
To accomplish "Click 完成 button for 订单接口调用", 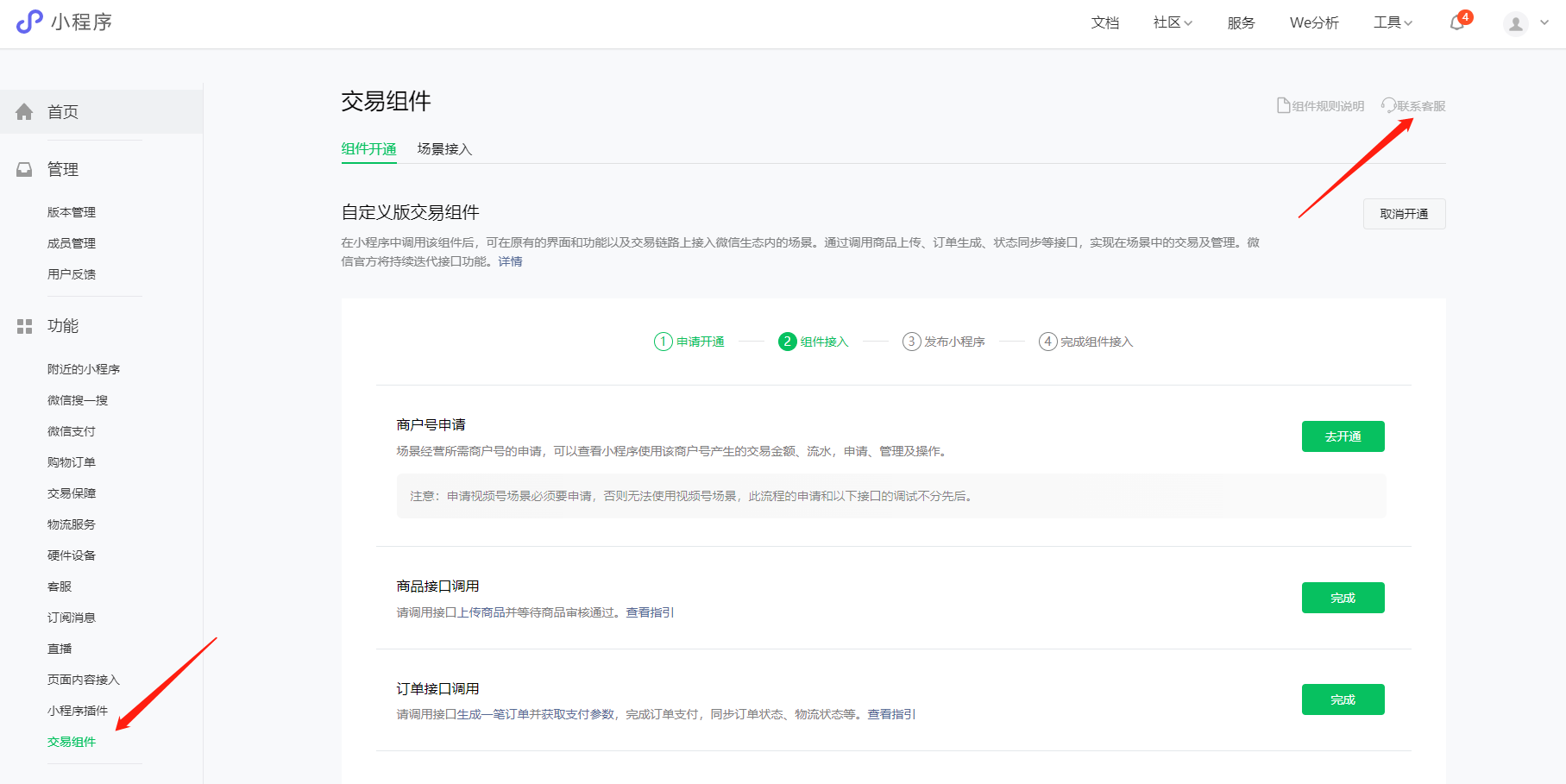I will tap(1343, 699).
